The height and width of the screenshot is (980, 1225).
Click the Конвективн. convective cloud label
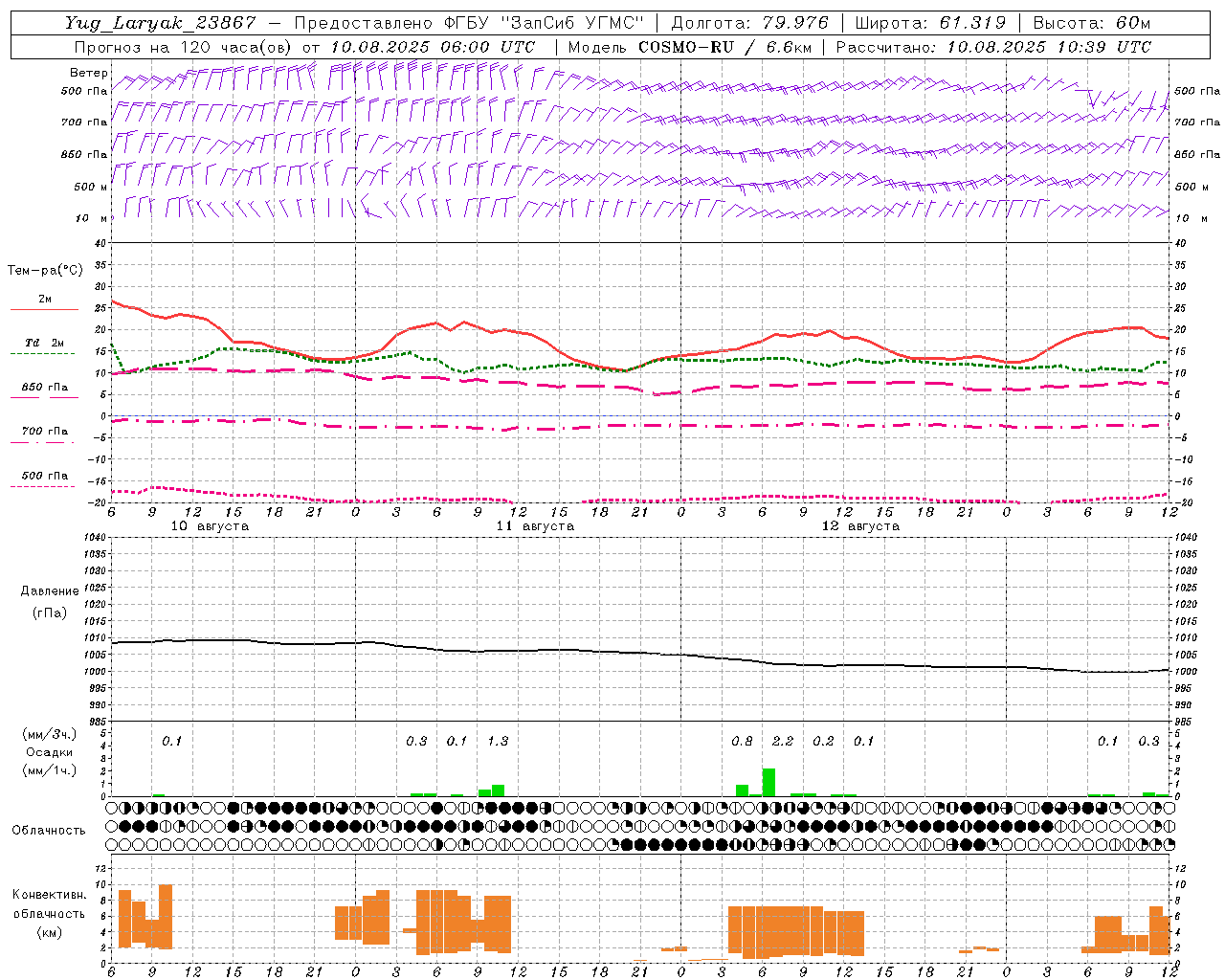click(x=50, y=895)
